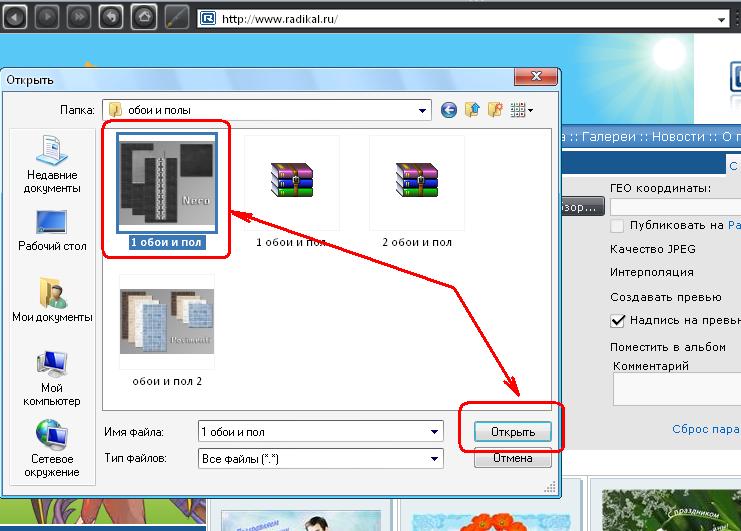Click the wand icon in browser toolbar
741x531 pixels.
tap(177, 17)
